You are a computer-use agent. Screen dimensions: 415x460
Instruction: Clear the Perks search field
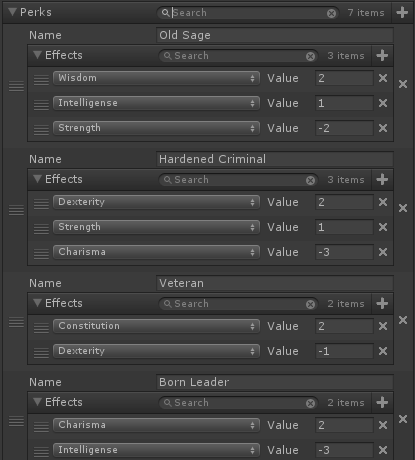point(331,13)
